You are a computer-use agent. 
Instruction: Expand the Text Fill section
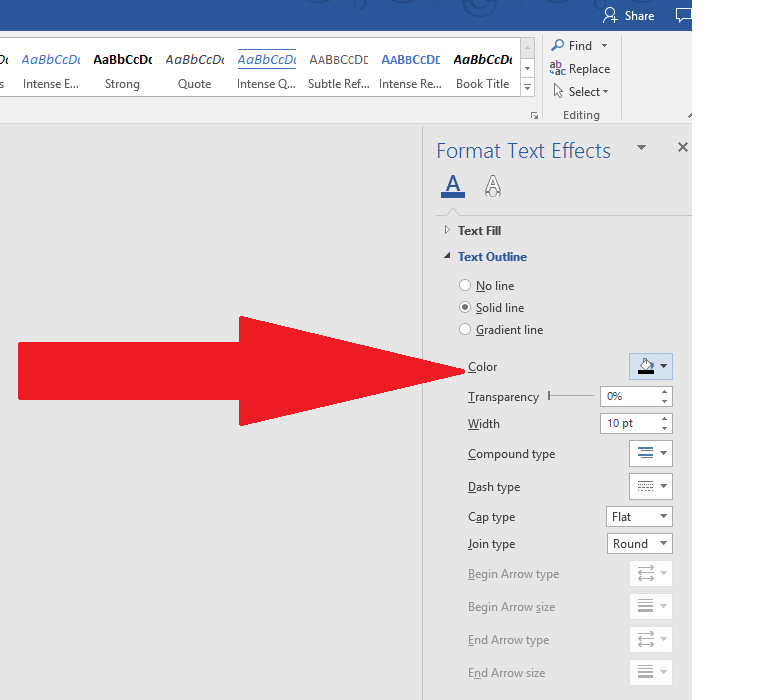447,230
